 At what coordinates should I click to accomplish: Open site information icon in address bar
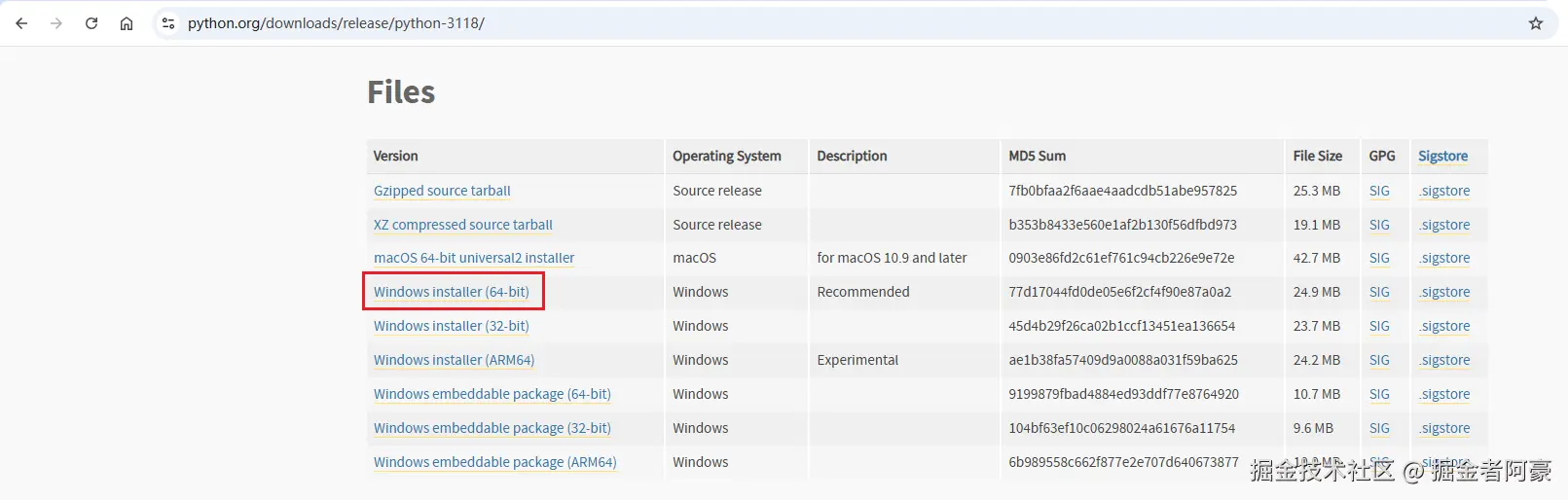click(x=168, y=23)
